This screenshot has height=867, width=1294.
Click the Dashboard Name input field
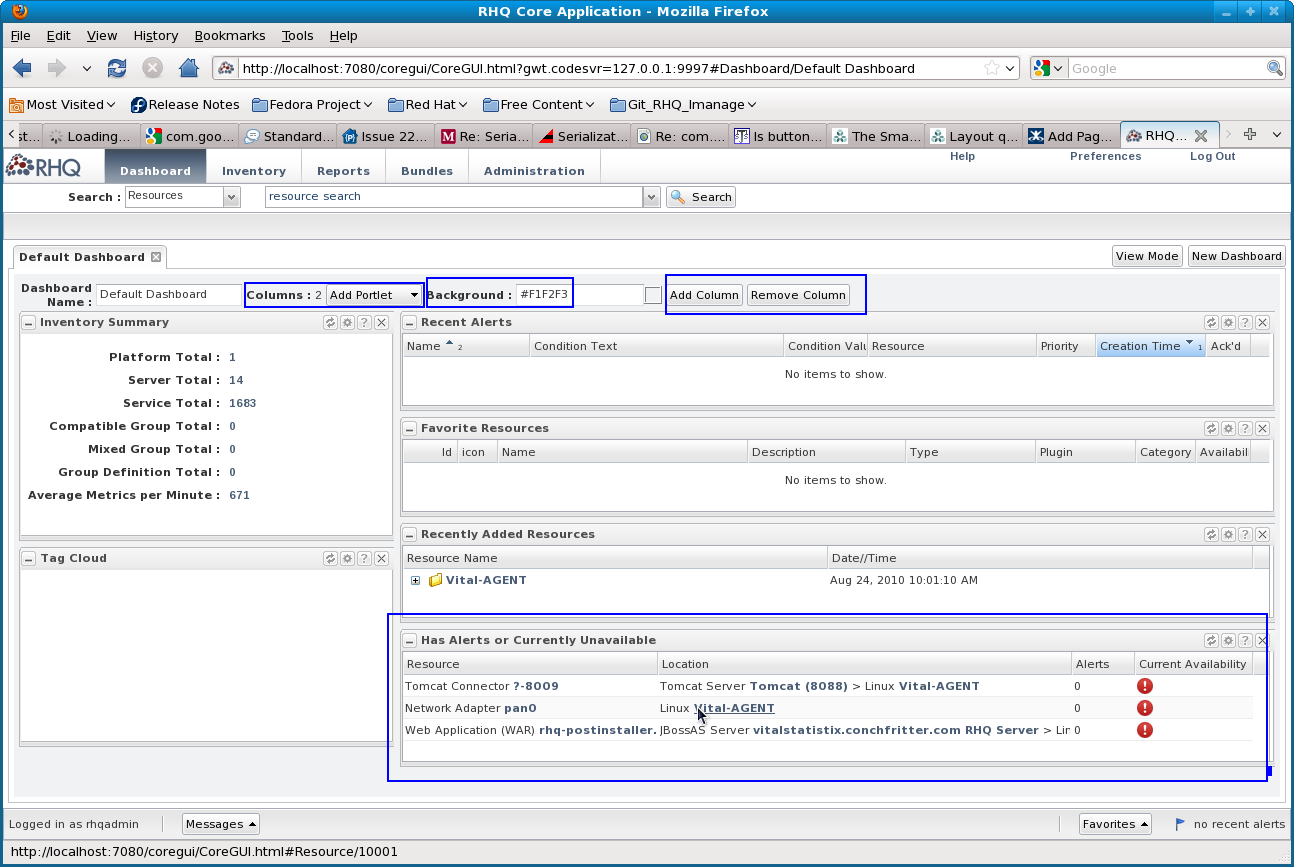[x=170, y=295]
